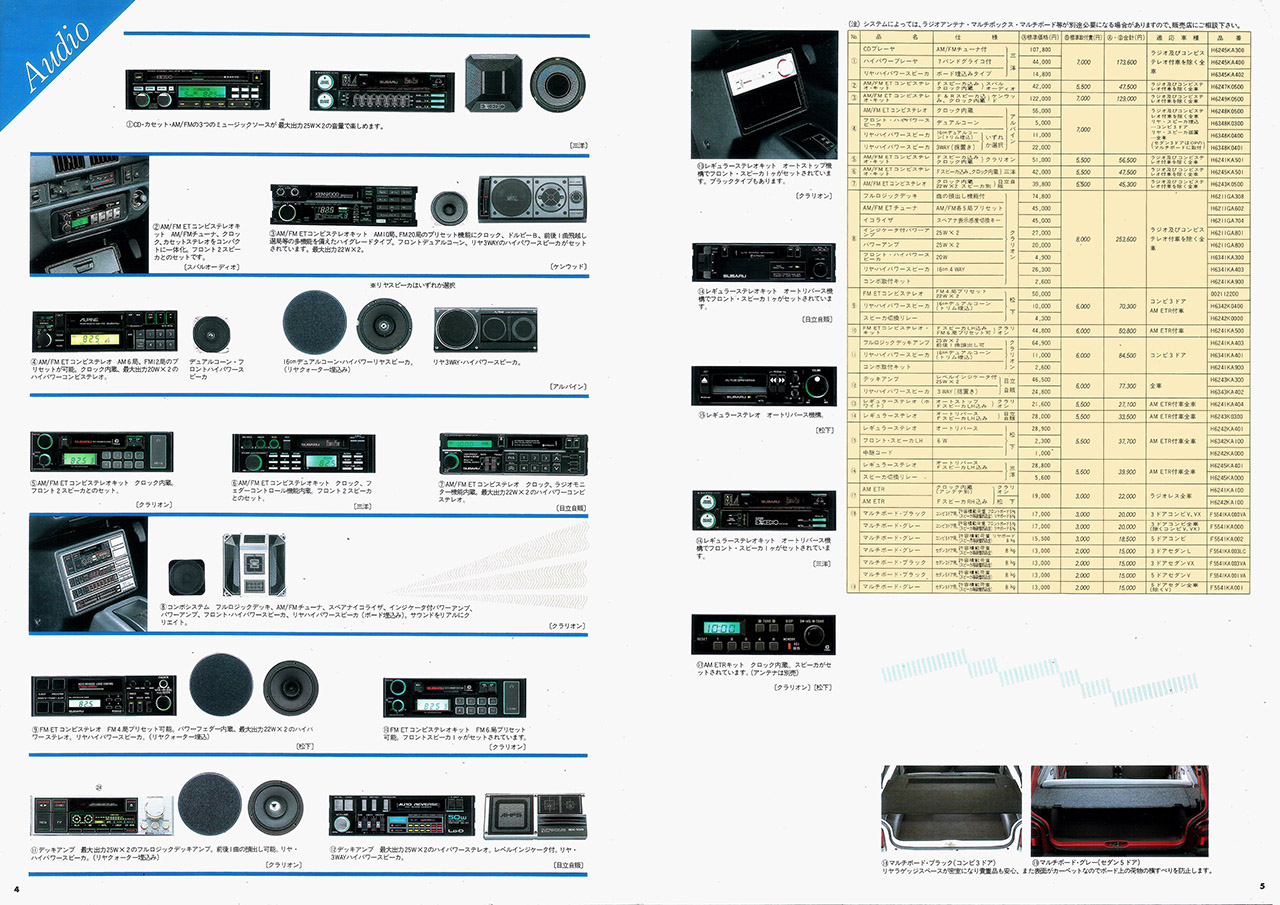Click the 品番 column header
The image size is (1280, 905).
pos(1231,36)
